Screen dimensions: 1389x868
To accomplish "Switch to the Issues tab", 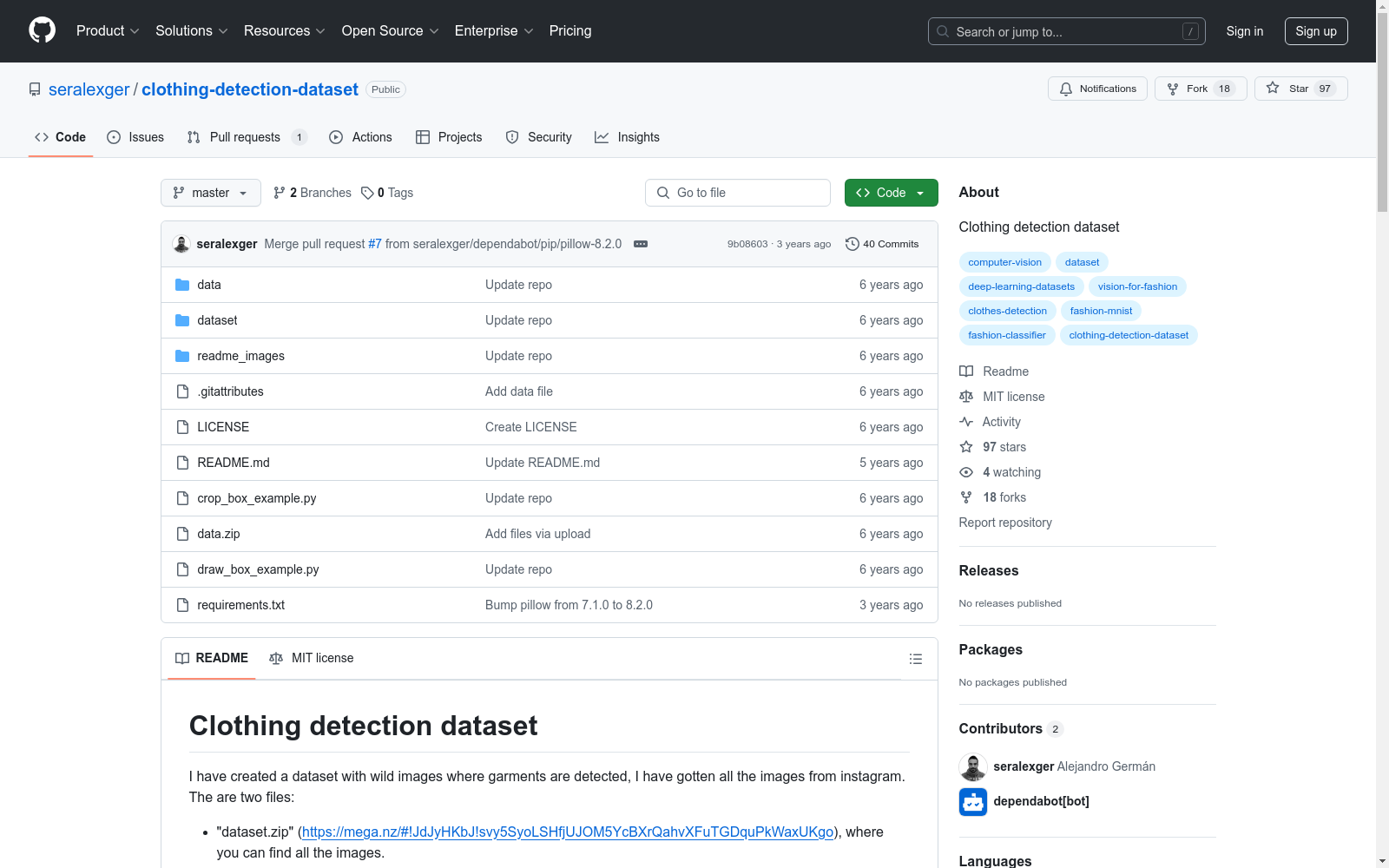I will point(135,137).
